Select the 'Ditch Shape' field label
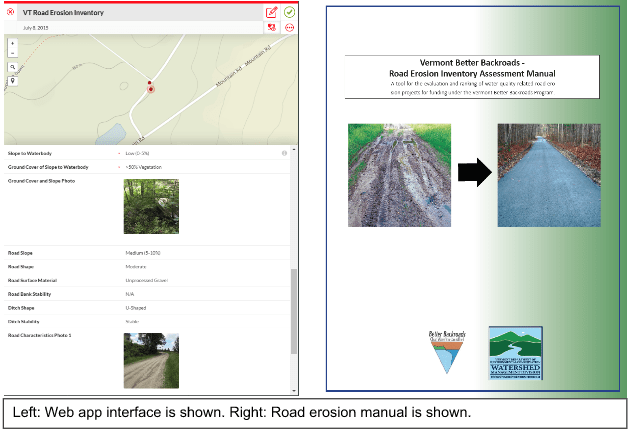The width and height of the screenshot is (632, 435). coord(21,308)
